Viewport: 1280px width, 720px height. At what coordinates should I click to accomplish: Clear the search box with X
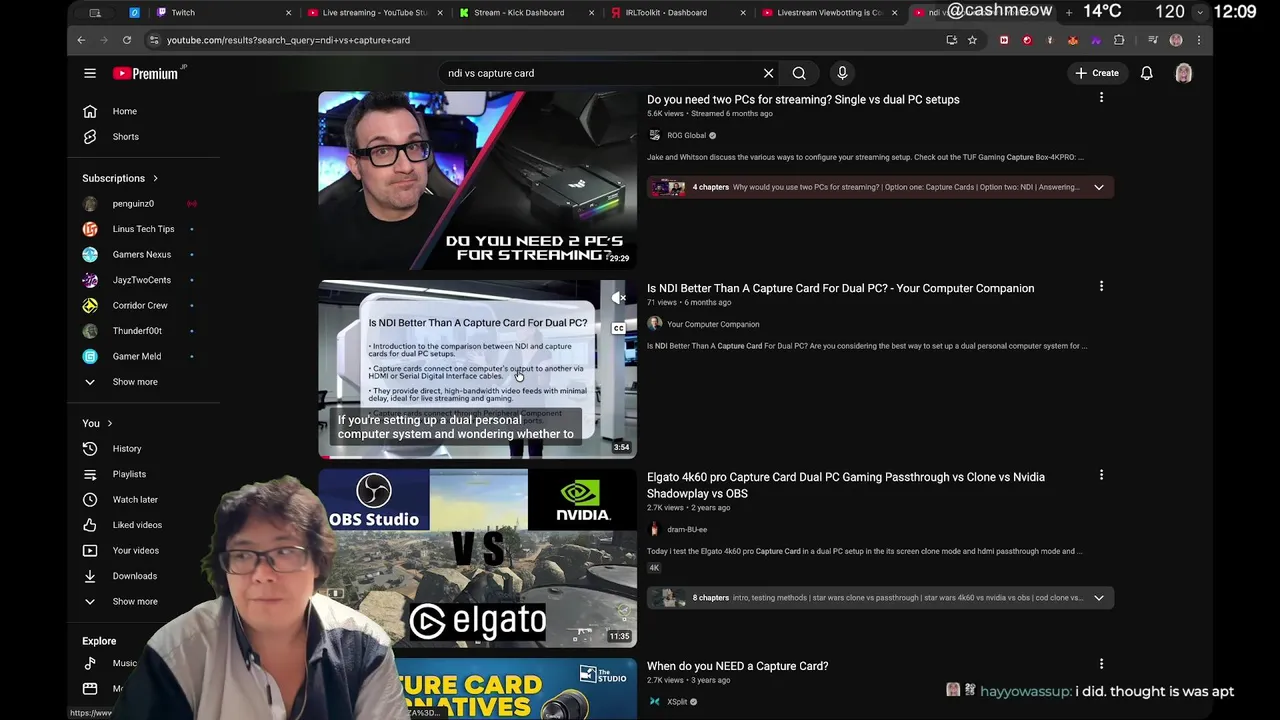click(x=768, y=73)
